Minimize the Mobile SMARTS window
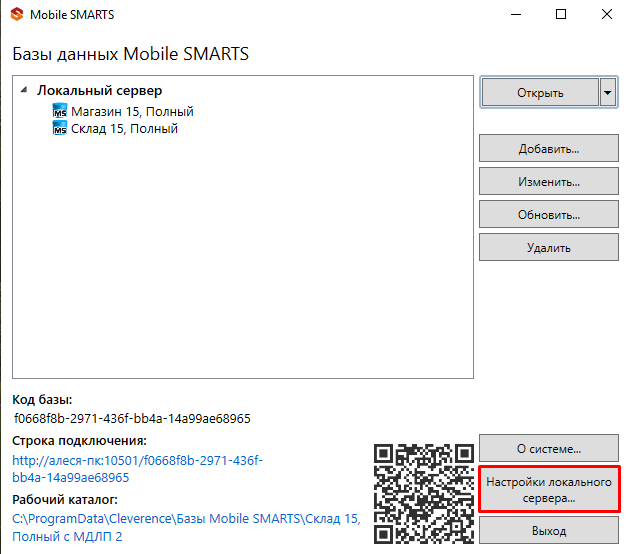 tap(516, 14)
